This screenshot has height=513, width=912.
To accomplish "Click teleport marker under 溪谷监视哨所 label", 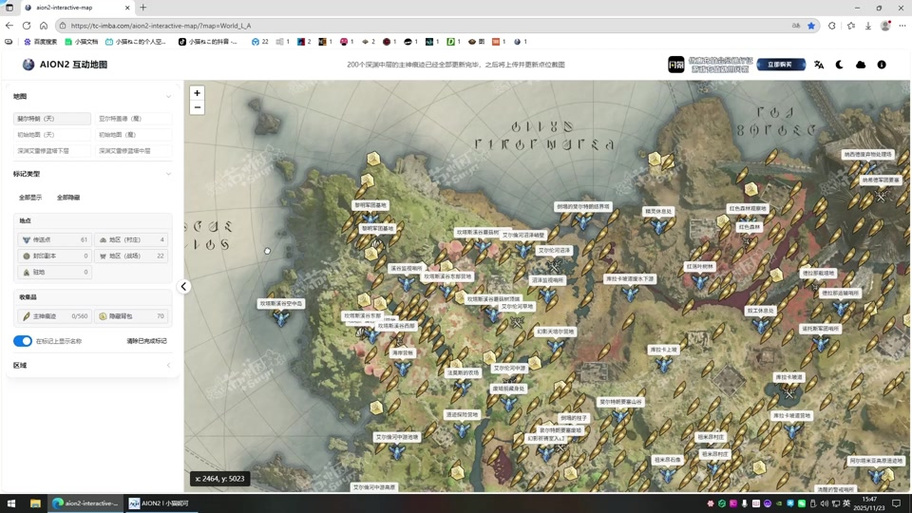I will pos(407,283).
